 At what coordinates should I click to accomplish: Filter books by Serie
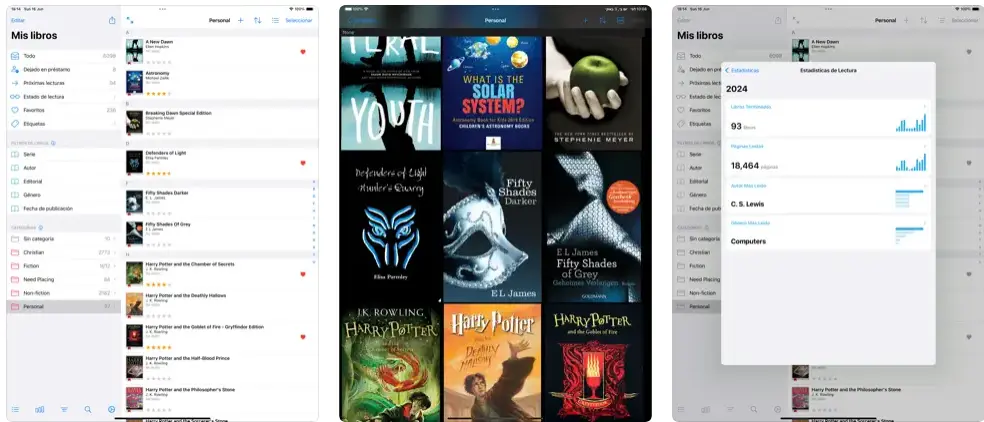pos(63,154)
